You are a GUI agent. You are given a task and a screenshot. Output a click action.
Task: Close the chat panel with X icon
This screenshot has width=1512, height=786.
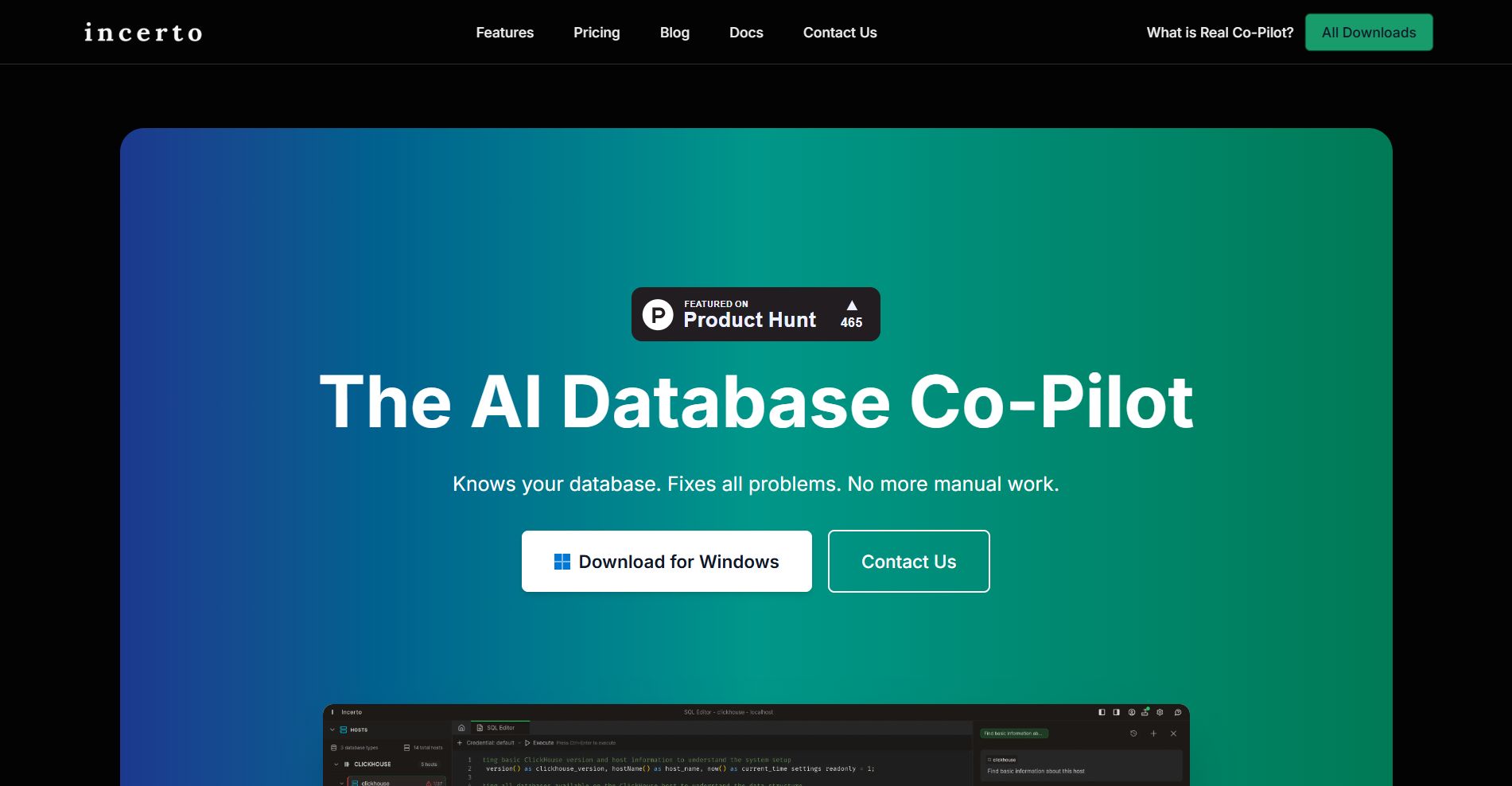pyautogui.click(x=1173, y=733)
